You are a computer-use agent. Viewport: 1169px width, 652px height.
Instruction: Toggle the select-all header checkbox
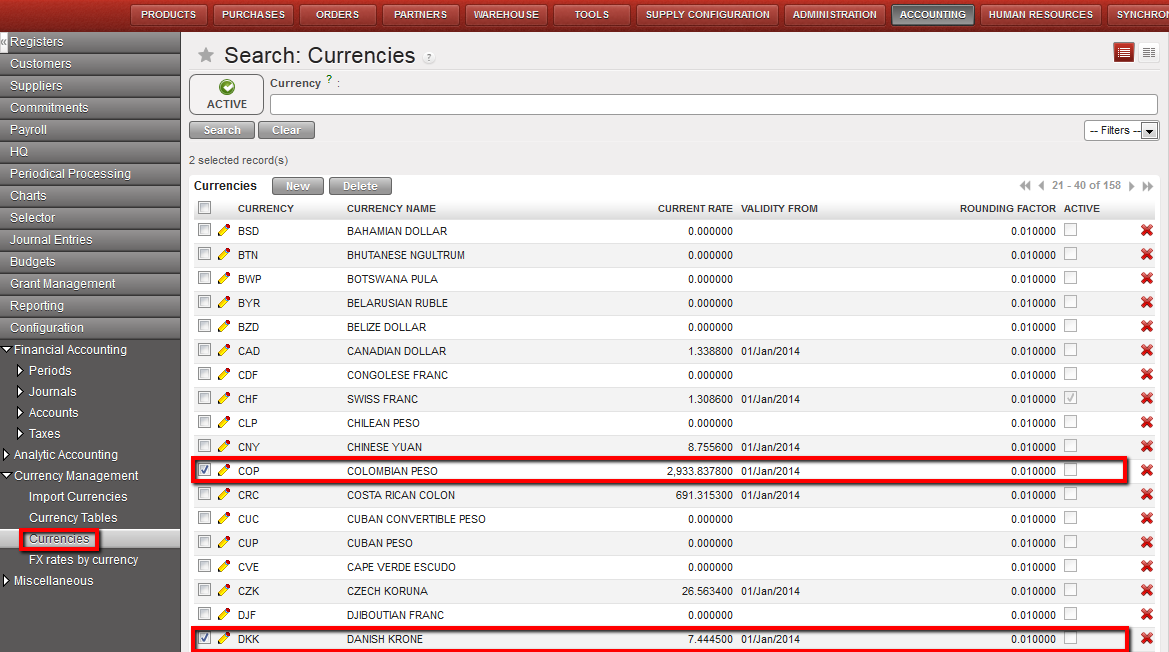click(205, 208)
